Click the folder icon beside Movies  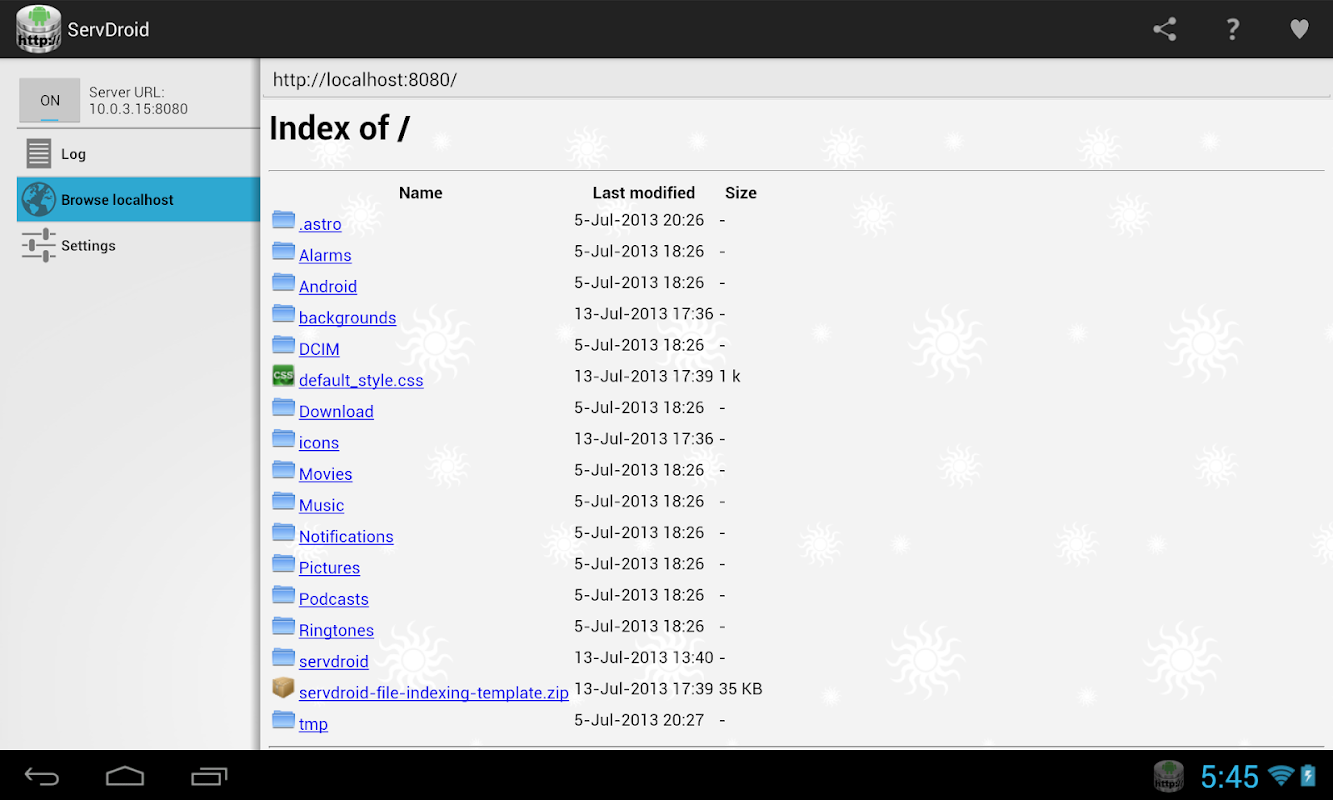coord(284,470)
